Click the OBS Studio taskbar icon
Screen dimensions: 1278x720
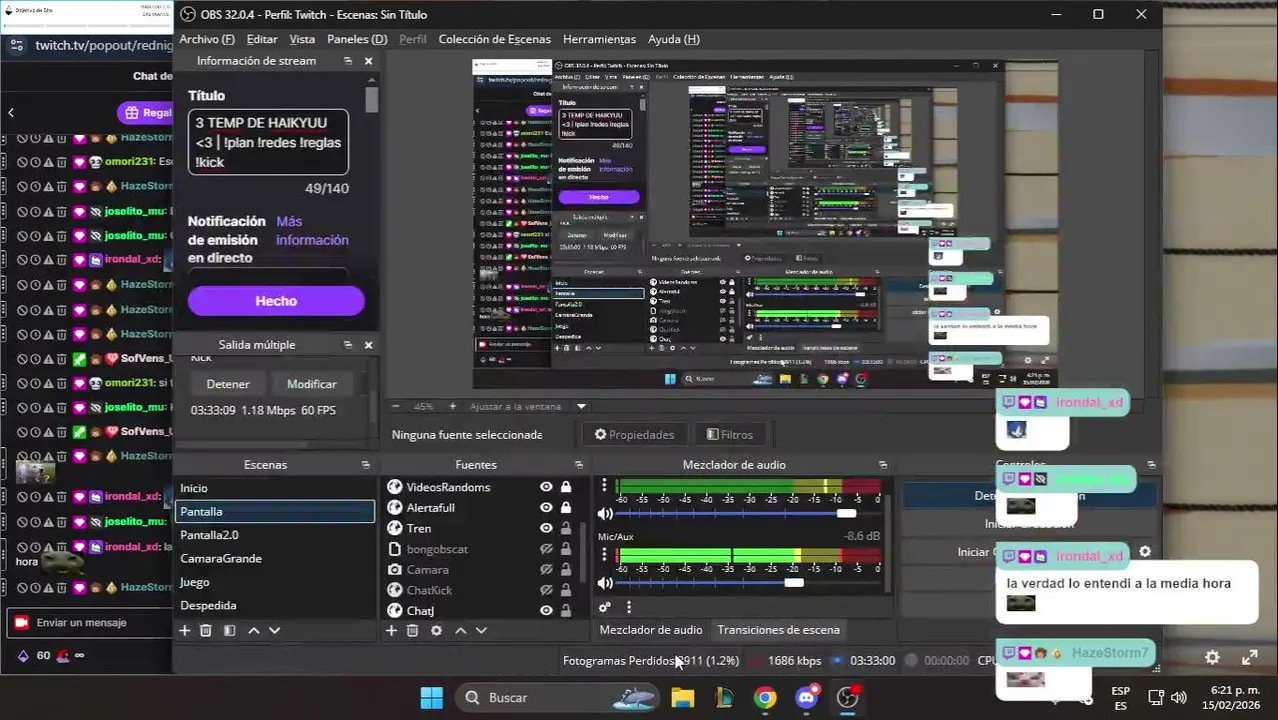(848, 698)
